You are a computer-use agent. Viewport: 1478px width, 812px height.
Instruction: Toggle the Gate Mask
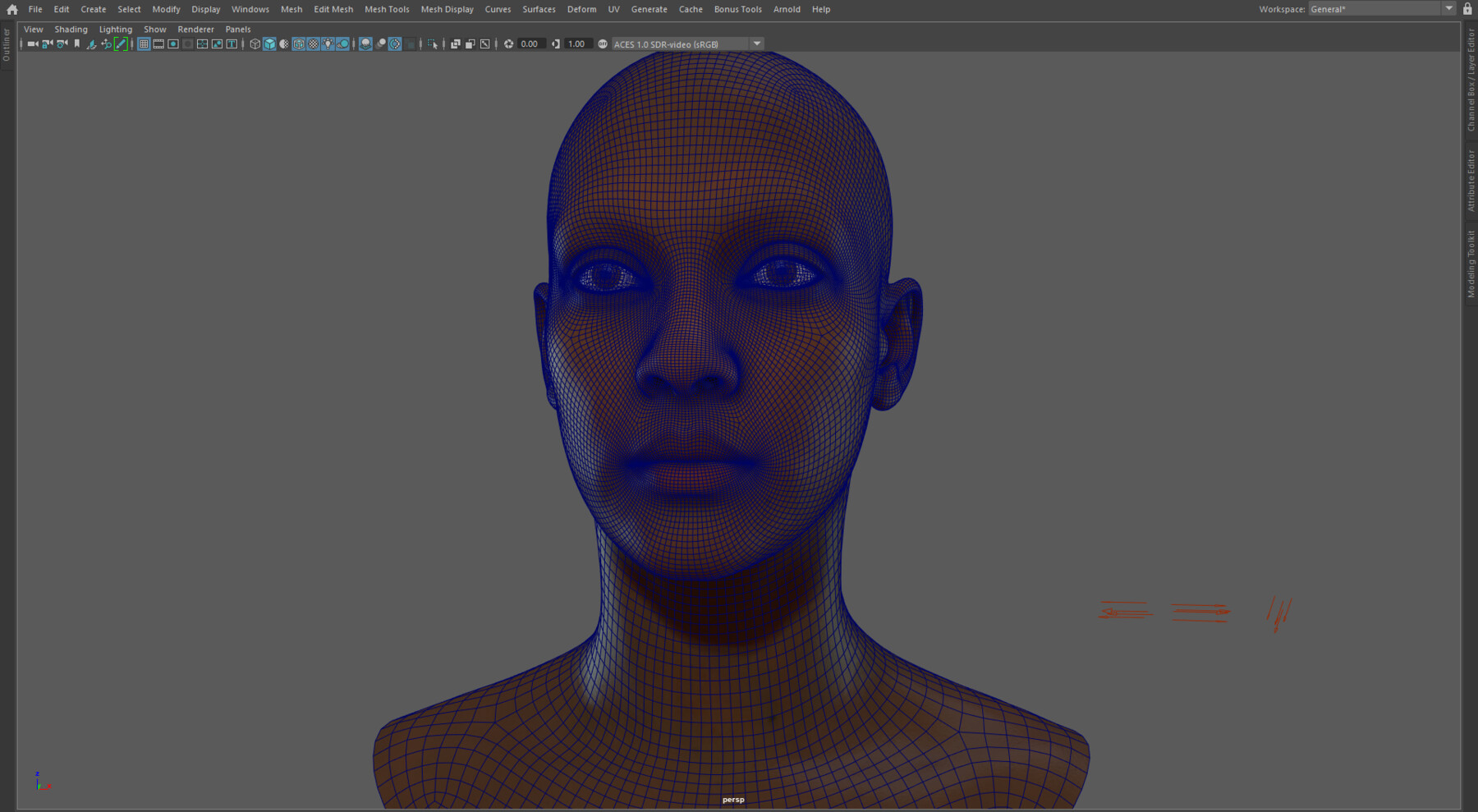[188, 44]
